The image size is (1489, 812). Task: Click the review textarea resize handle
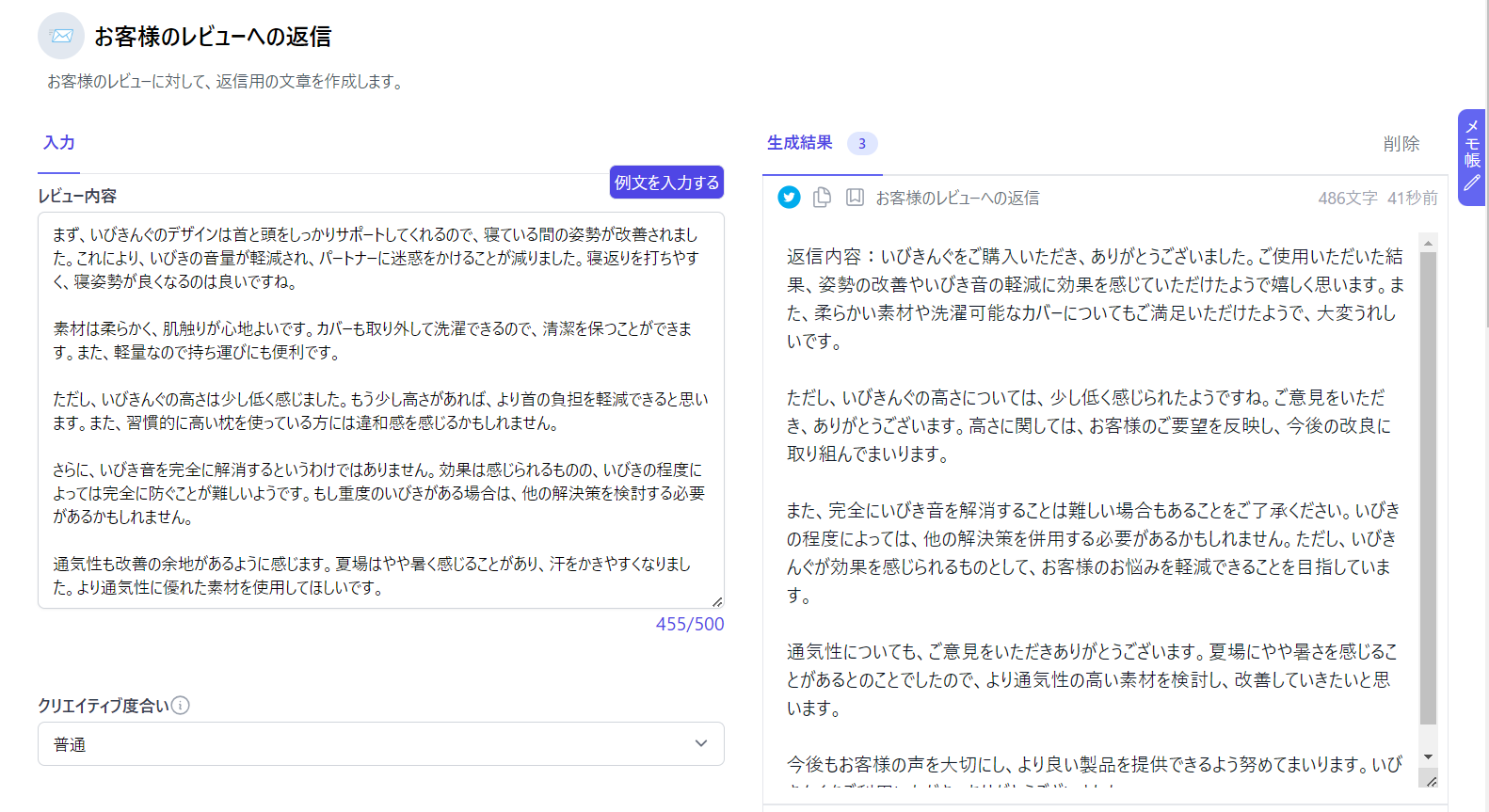717,601
